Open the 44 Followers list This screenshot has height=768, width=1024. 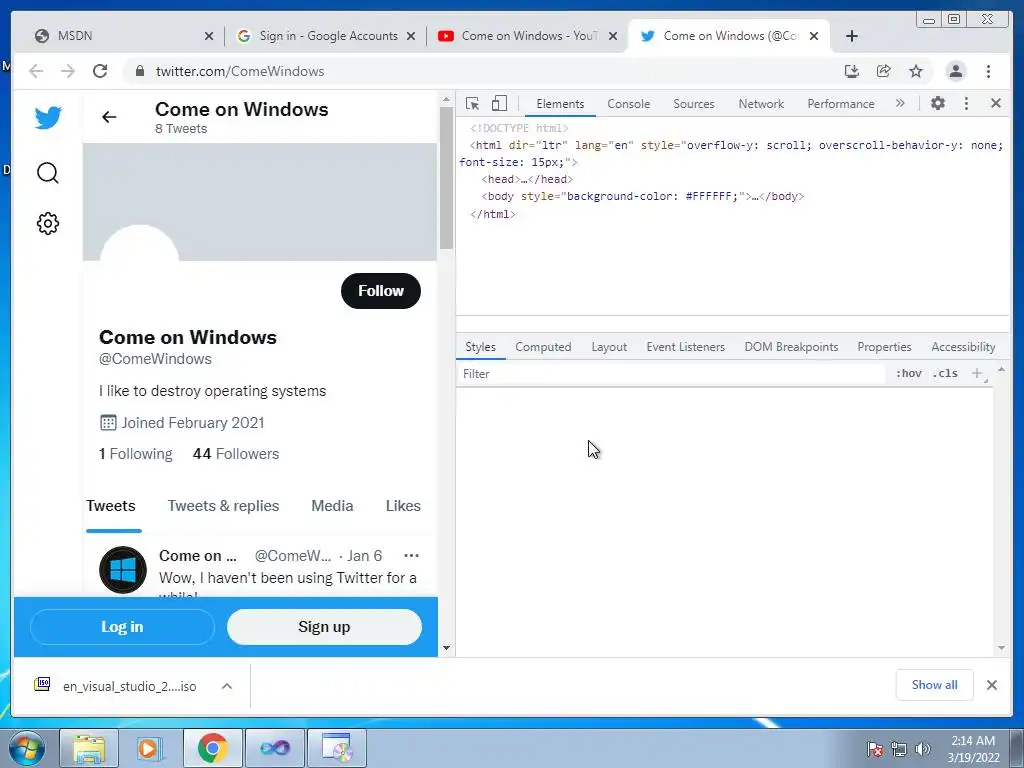pyautogui.click(x=236, y=454)
